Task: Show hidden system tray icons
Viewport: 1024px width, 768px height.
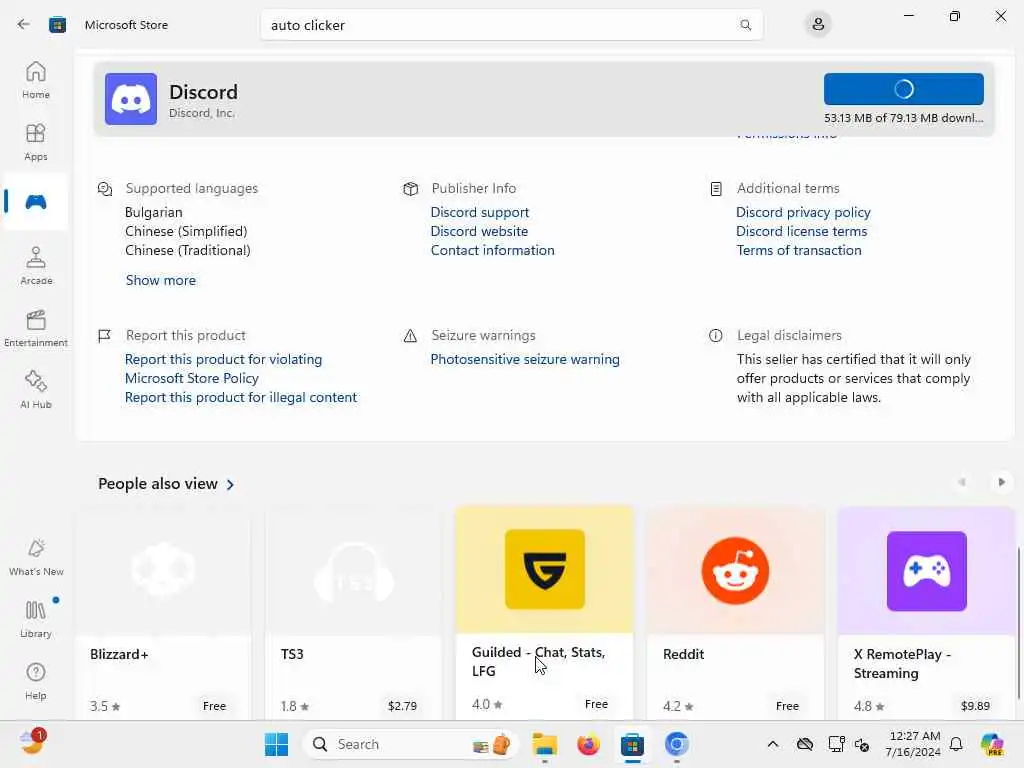Action: click(773, 744)
